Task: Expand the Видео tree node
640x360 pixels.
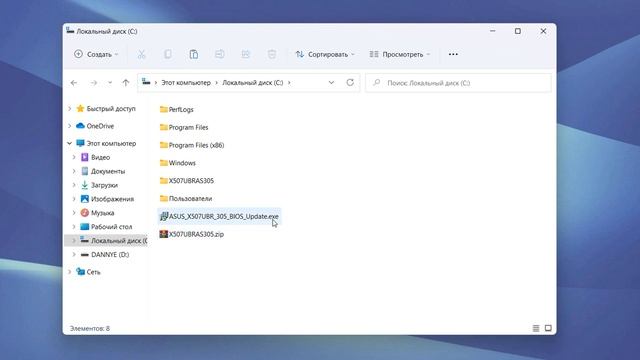Action: pyautogui.click(x=74, y=157)
